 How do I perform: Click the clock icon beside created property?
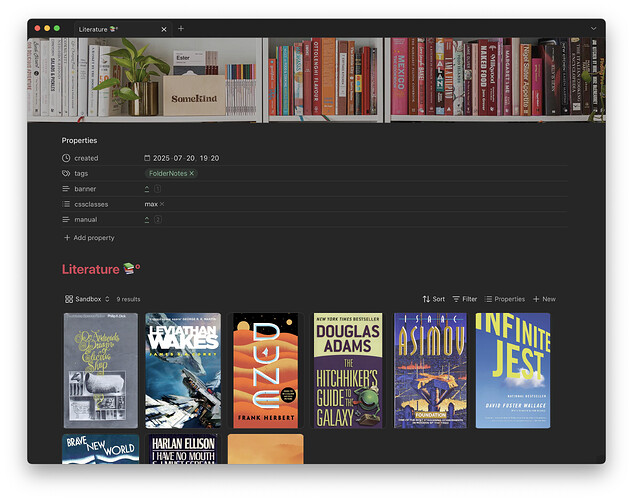tap(66, 158)
